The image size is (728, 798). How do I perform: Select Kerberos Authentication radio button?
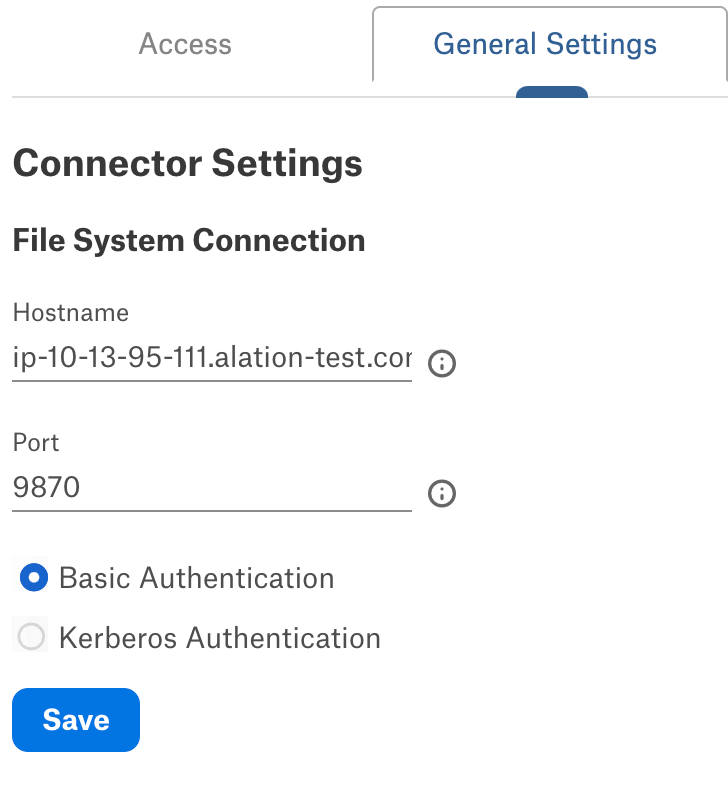click(31, 636)
